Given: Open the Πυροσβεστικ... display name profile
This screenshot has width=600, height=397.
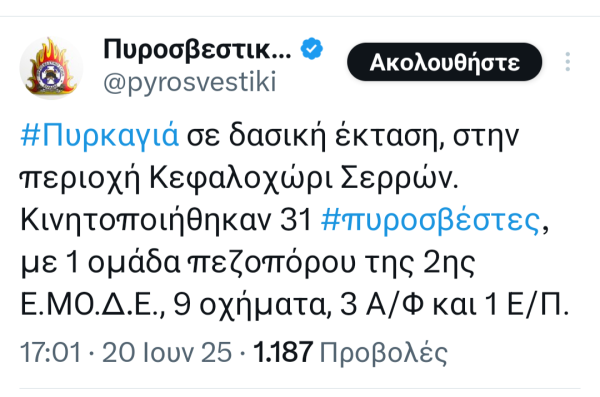Looking at the screenshot, I should click(197, 49).
